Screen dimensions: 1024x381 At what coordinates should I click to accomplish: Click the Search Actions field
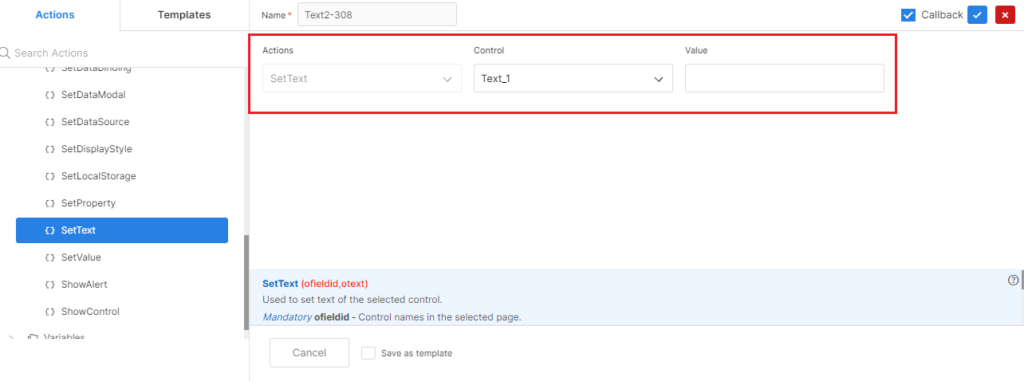coord(124,53)
